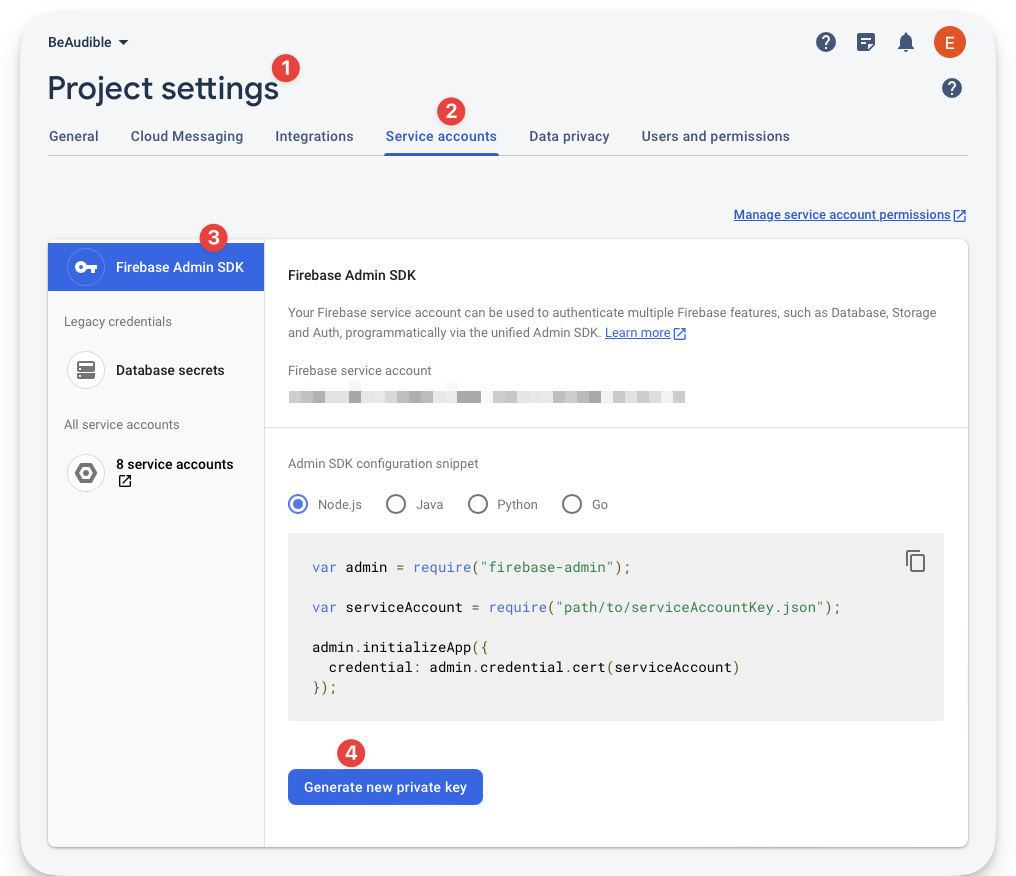Copy the Admin SDK code snippet
The height and width of the screenshot is (876, 1016).
(915, 561)
